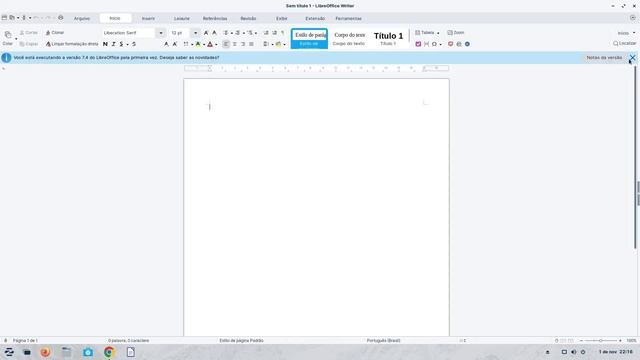Viewport: 640px width, 360px height.
Task: Click the Clonar formatting button
Action: click(x=55, y=33)
